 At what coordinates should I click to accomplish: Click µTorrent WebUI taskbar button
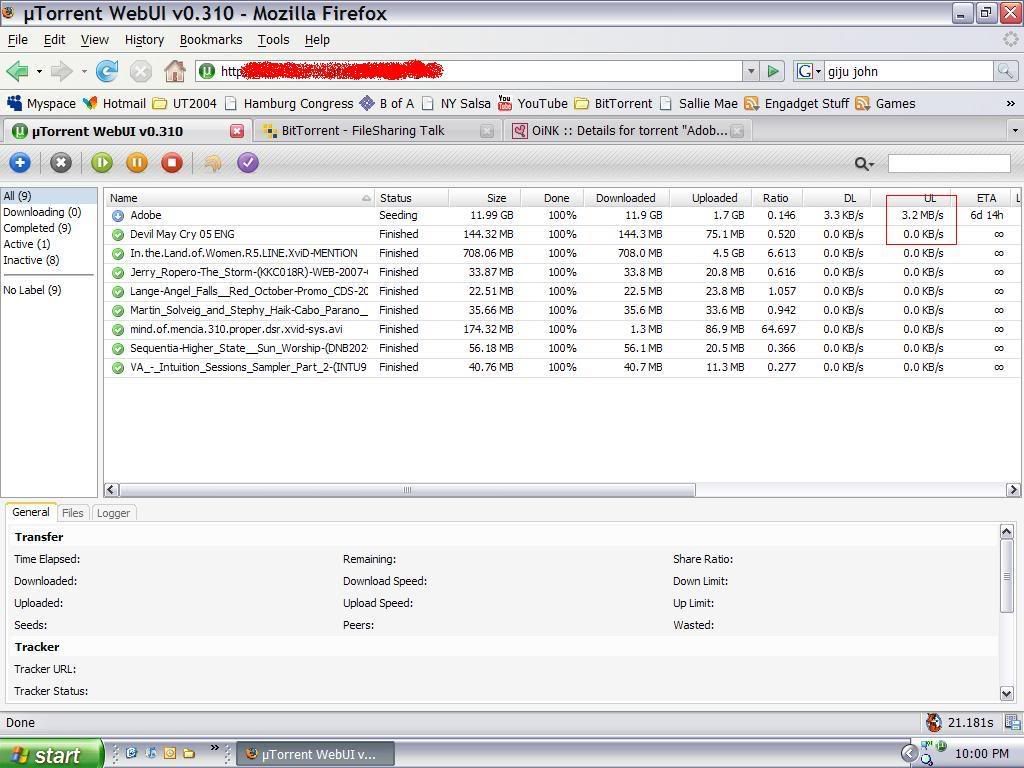point(315,754)
